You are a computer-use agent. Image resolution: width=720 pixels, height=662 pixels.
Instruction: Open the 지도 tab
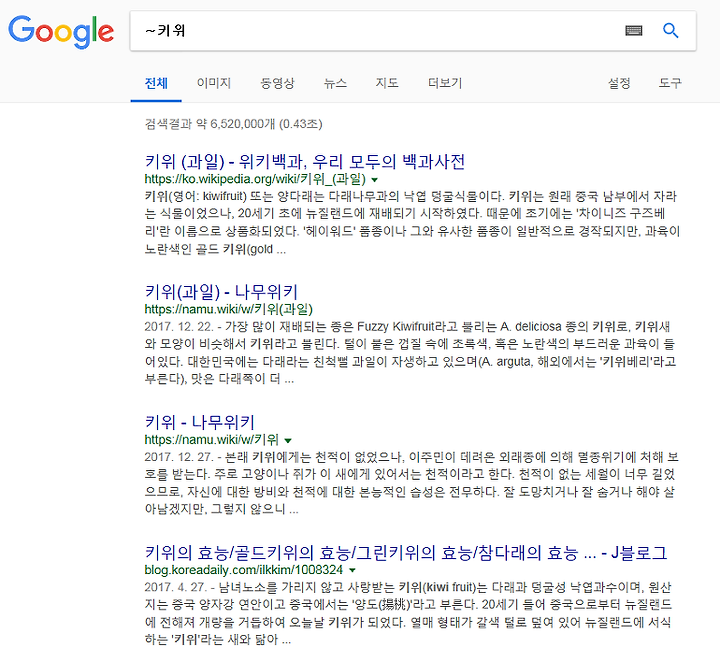387,83
